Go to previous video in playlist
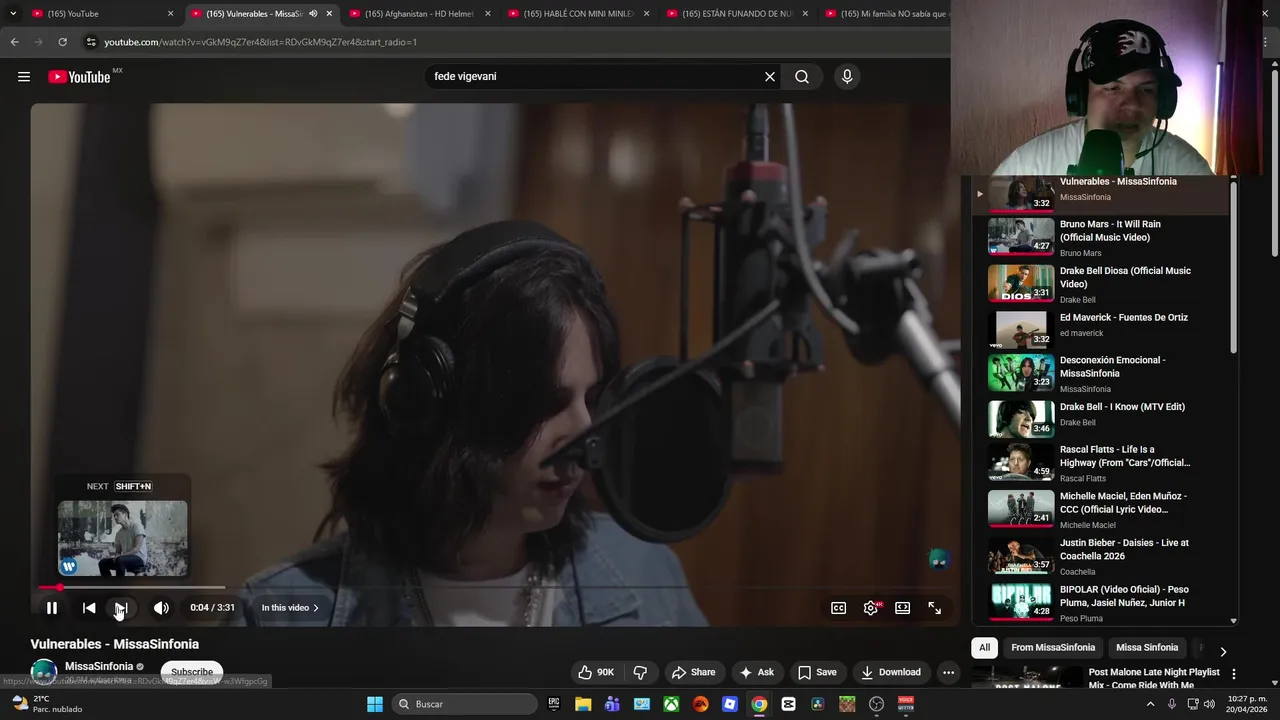Image resolution: width=1280 pixels, height=720 pixels. tap(89, 608)
